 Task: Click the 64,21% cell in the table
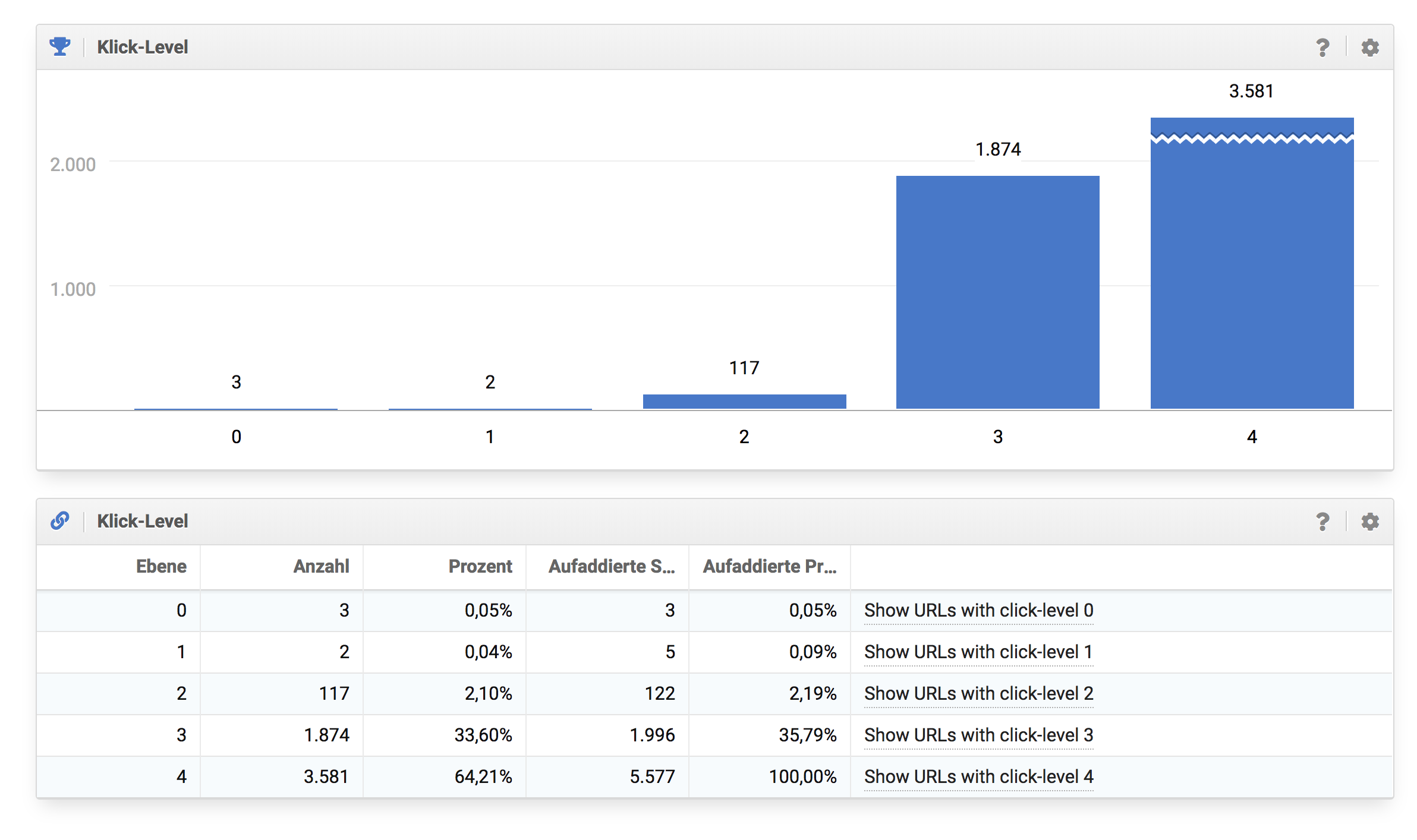[483, 777]
